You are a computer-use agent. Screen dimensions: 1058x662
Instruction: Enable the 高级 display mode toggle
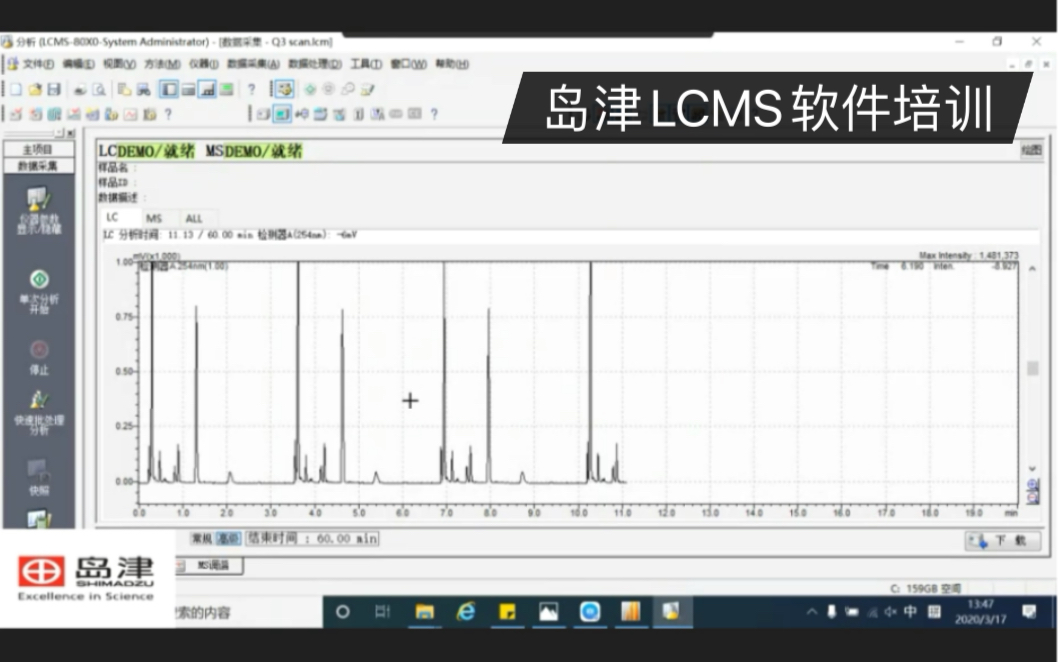coord(228,537)
